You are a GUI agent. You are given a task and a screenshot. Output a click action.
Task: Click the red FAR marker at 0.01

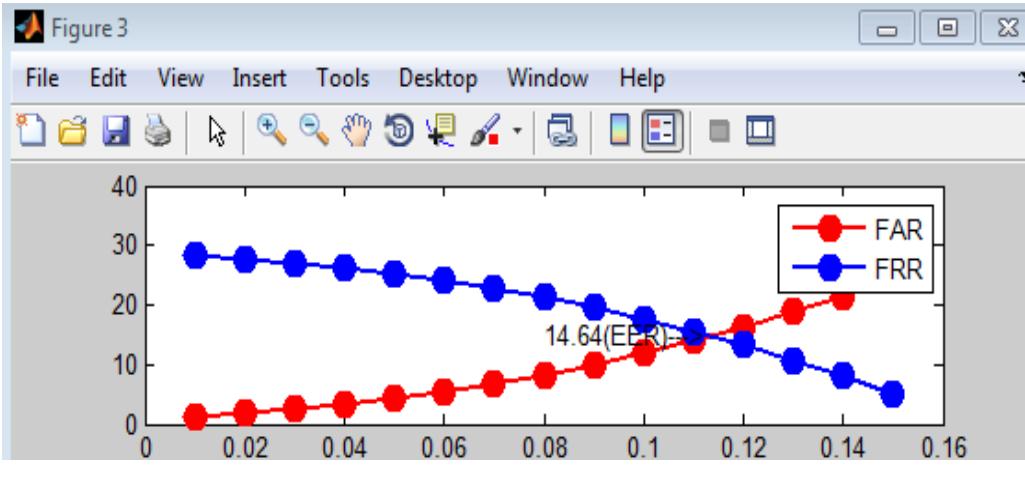pyautogui.click(x=195, y=416)
